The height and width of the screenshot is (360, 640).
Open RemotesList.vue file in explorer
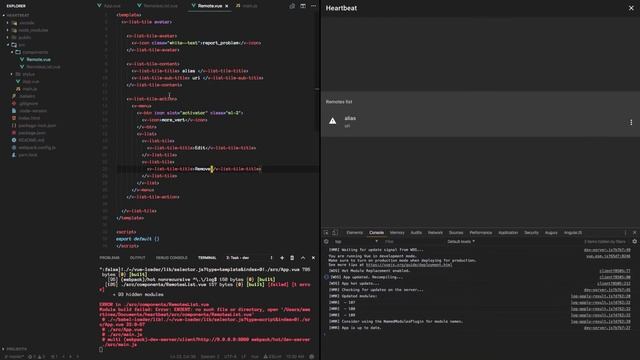tap(43, 67)
